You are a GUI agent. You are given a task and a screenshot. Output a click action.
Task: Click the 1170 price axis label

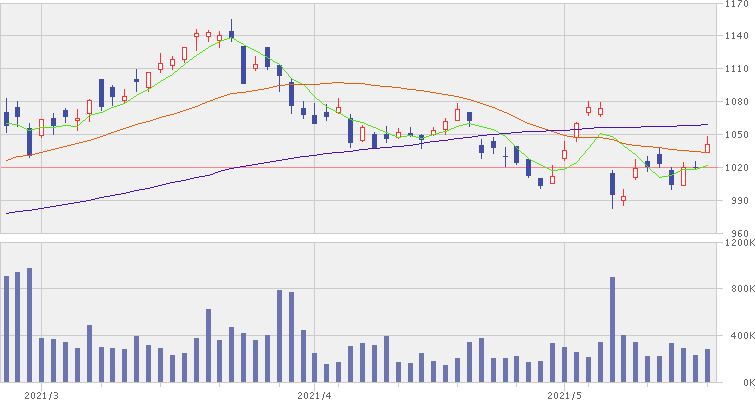click(x=738, y=5)
